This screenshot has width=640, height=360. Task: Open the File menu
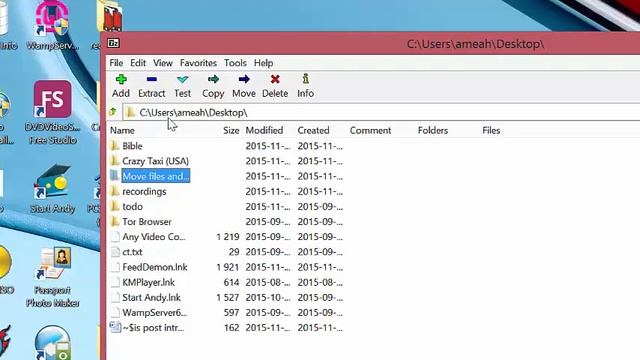point(116,63)
